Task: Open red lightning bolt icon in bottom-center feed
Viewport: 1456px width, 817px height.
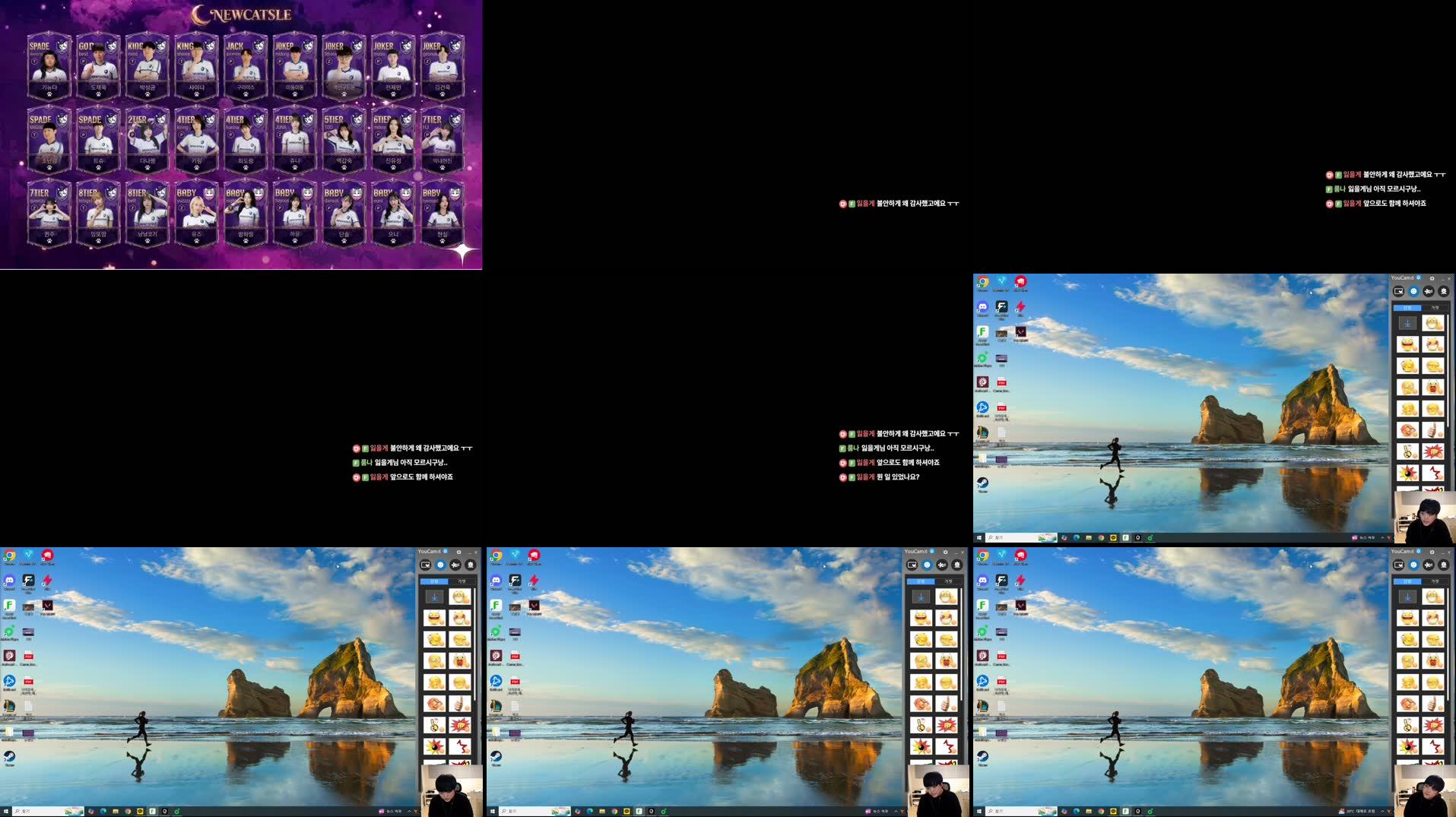Action: click(x=534, y=581)
